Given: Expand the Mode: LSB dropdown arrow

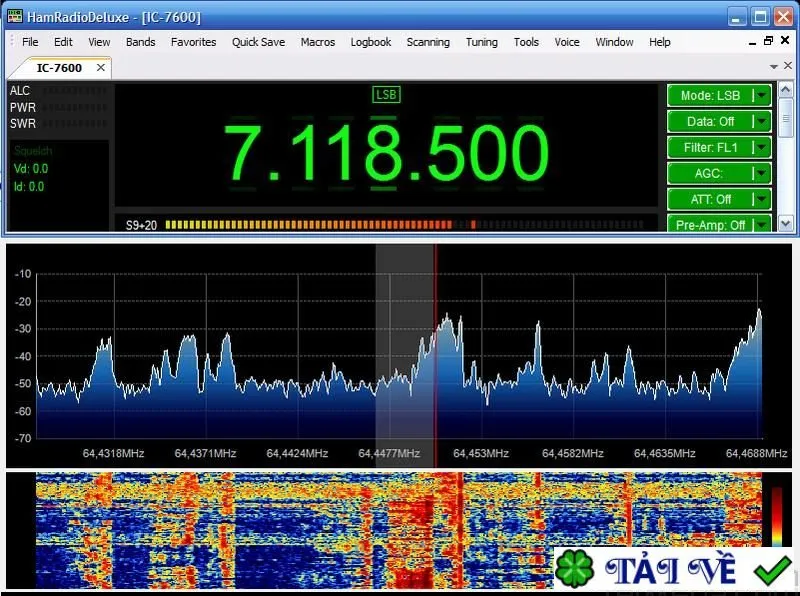Looking at the screenshot, I should 762,95.
